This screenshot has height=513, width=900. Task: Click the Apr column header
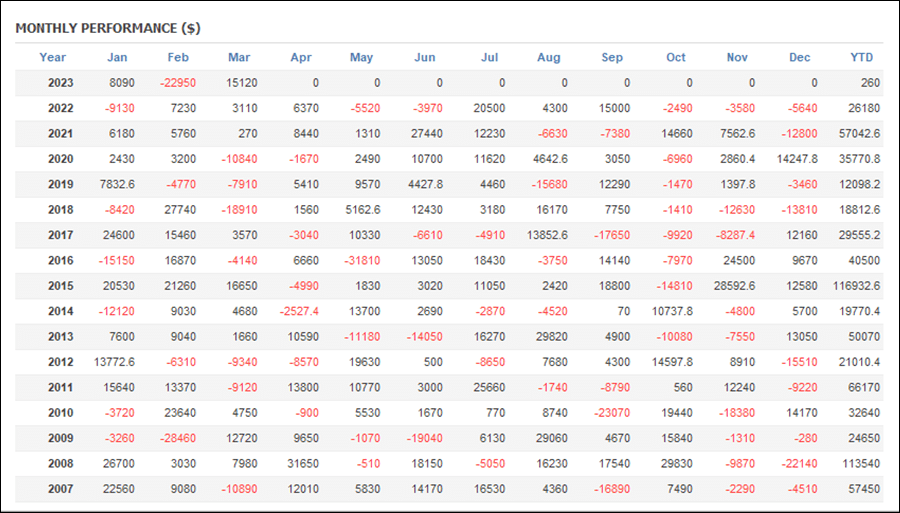point(301,57)
